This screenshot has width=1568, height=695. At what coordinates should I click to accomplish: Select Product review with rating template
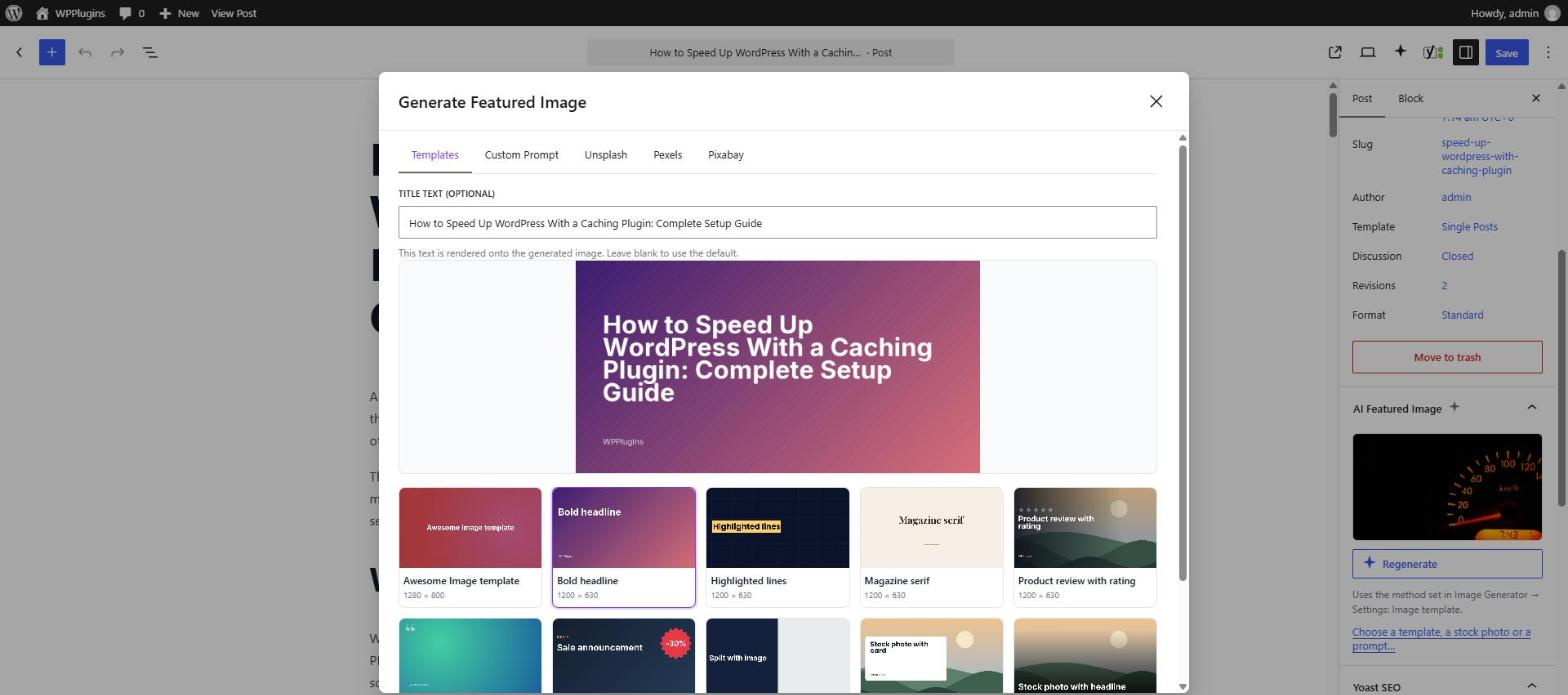coord(1085,547)
